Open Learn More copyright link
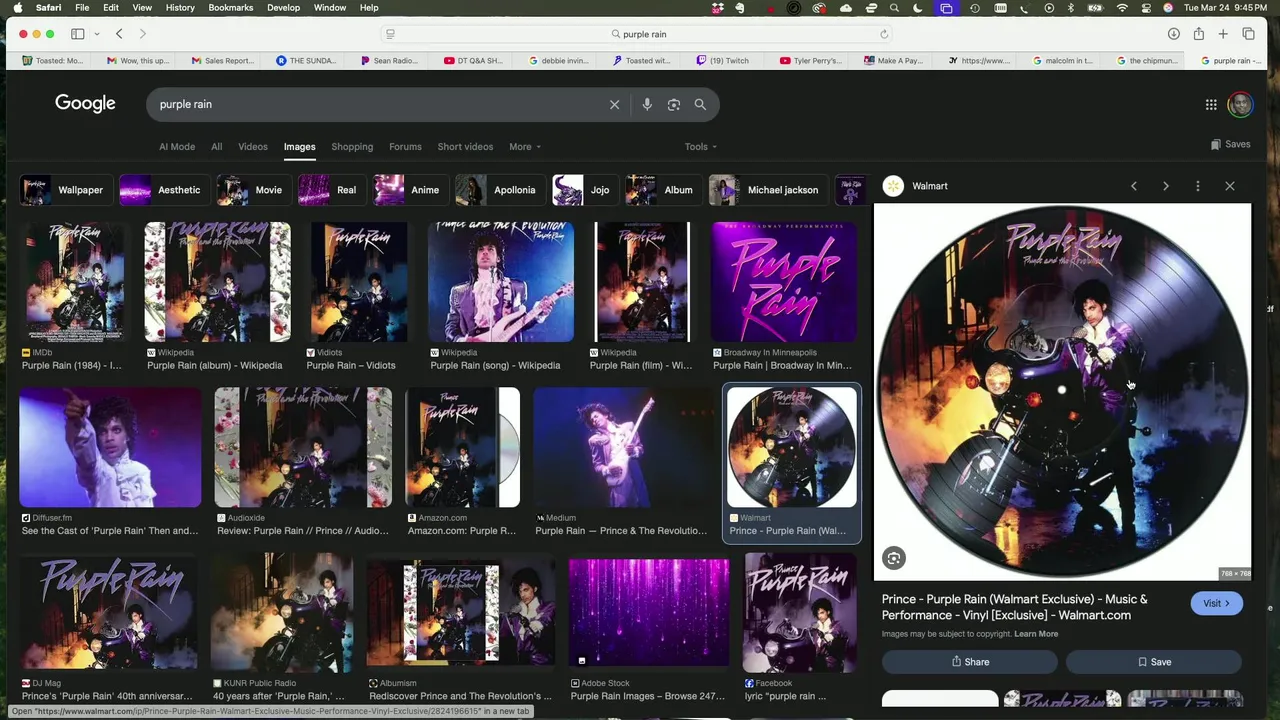1280x720 pixels. [1036, 634]
